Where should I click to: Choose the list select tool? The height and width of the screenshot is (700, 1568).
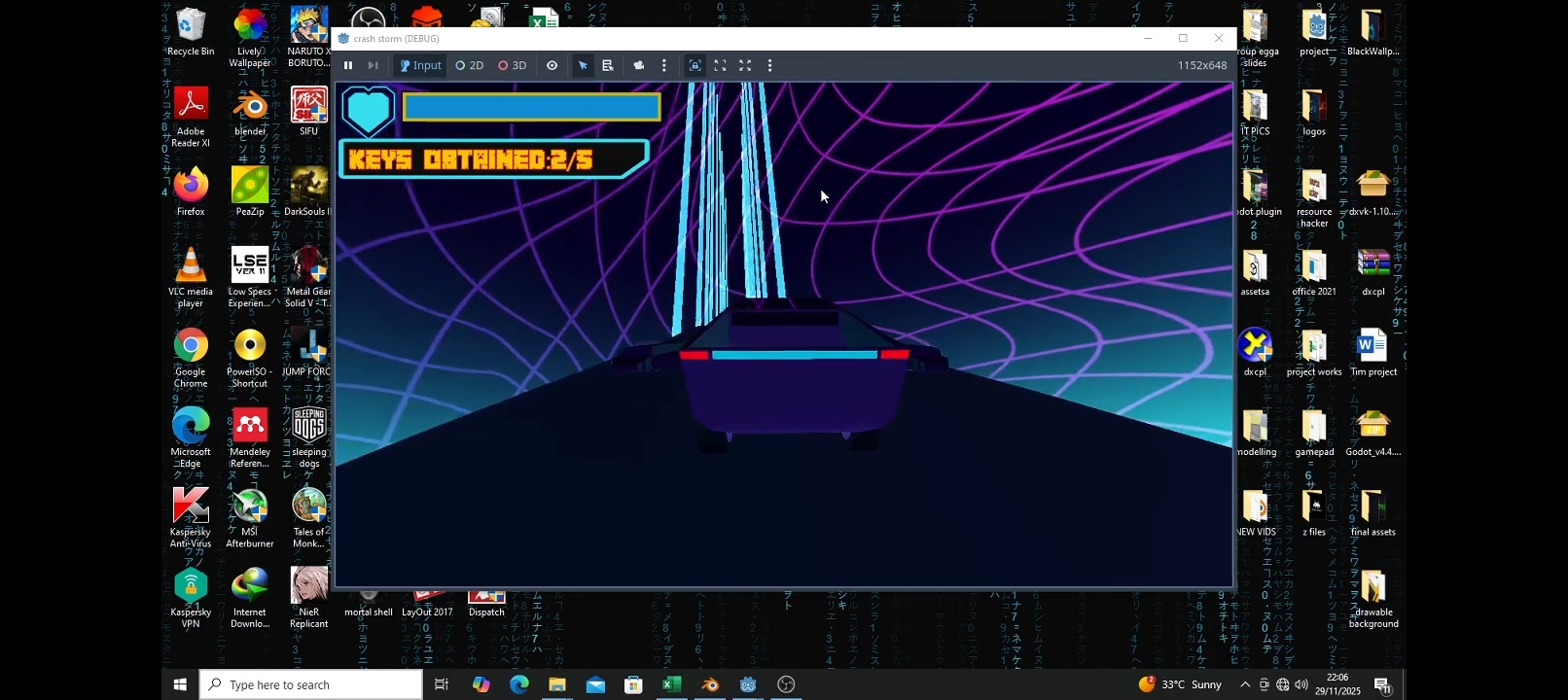tap(608, 65)
